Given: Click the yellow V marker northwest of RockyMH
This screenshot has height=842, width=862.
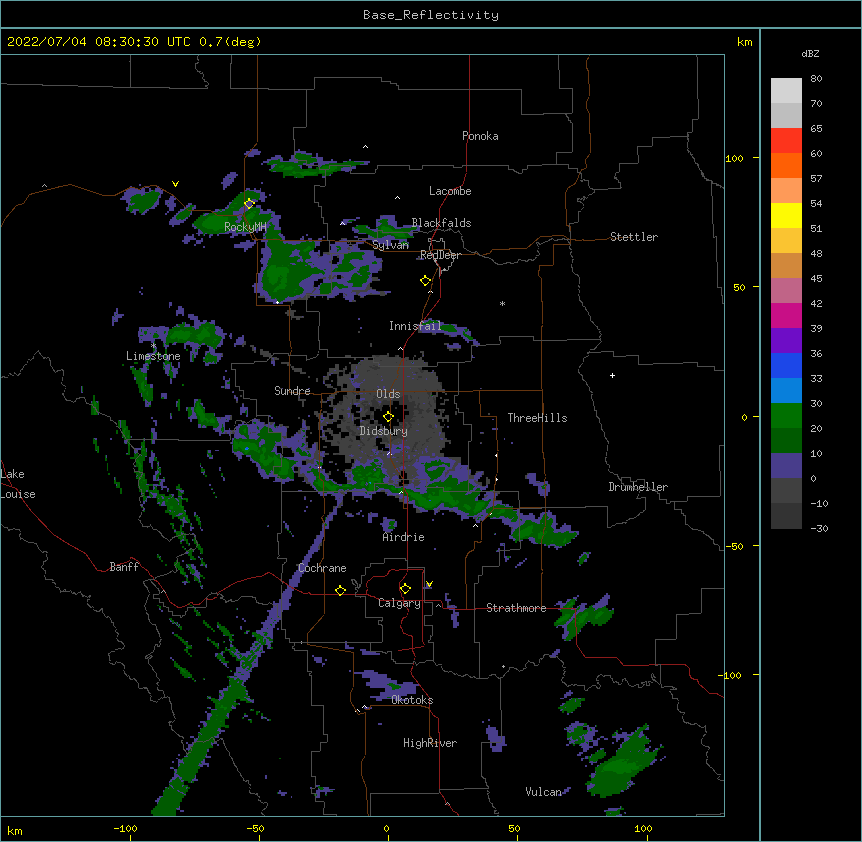Looking at the screenshot, I should click(x=175, y=184).
